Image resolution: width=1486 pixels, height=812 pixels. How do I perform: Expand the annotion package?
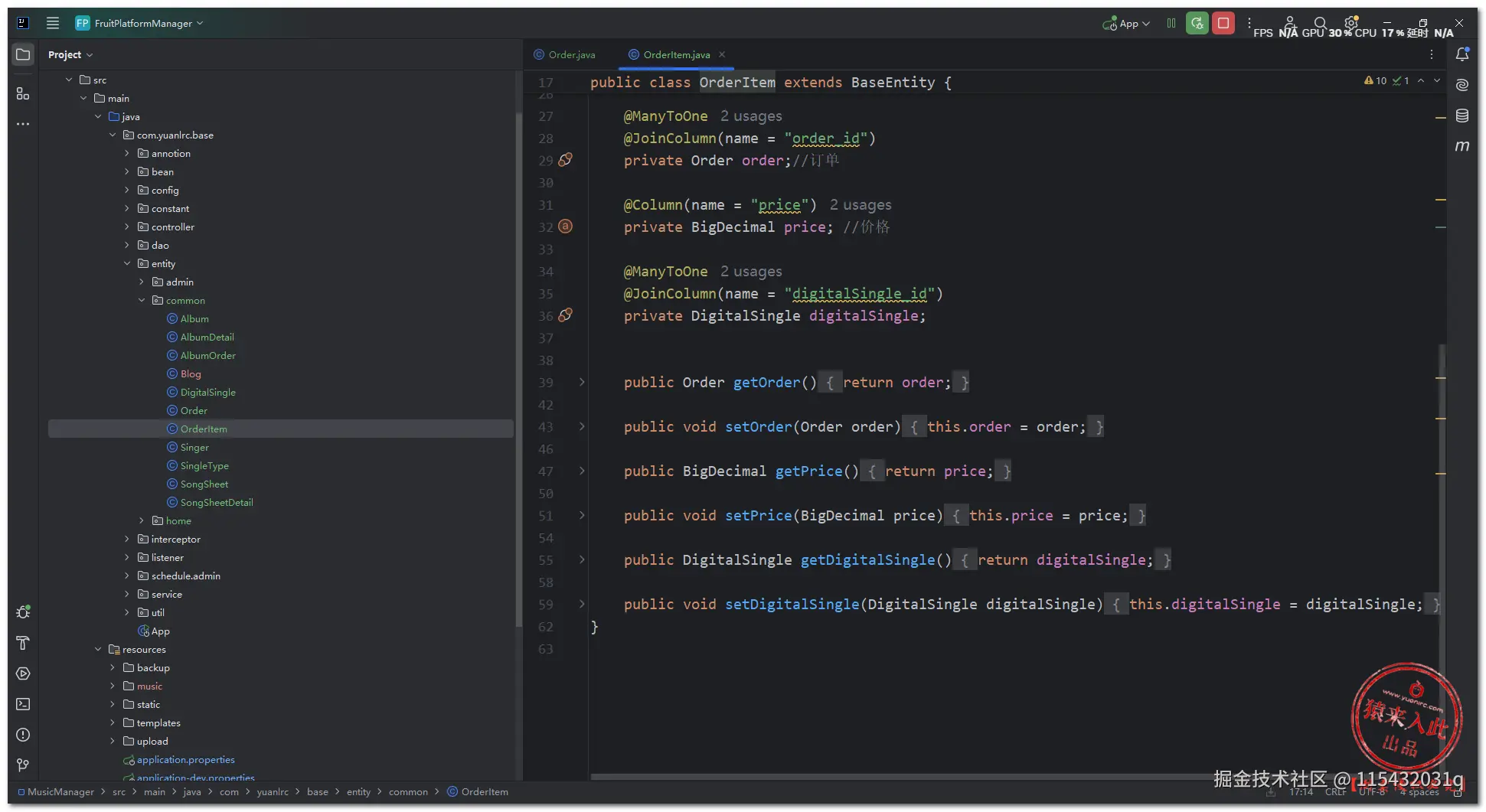pos(127,153)
